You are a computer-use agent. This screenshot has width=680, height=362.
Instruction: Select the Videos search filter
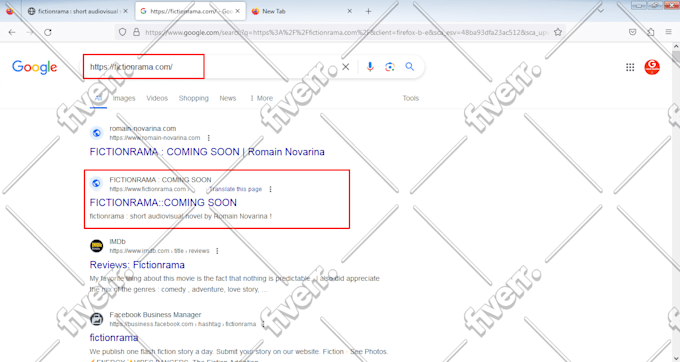point(157,98)
